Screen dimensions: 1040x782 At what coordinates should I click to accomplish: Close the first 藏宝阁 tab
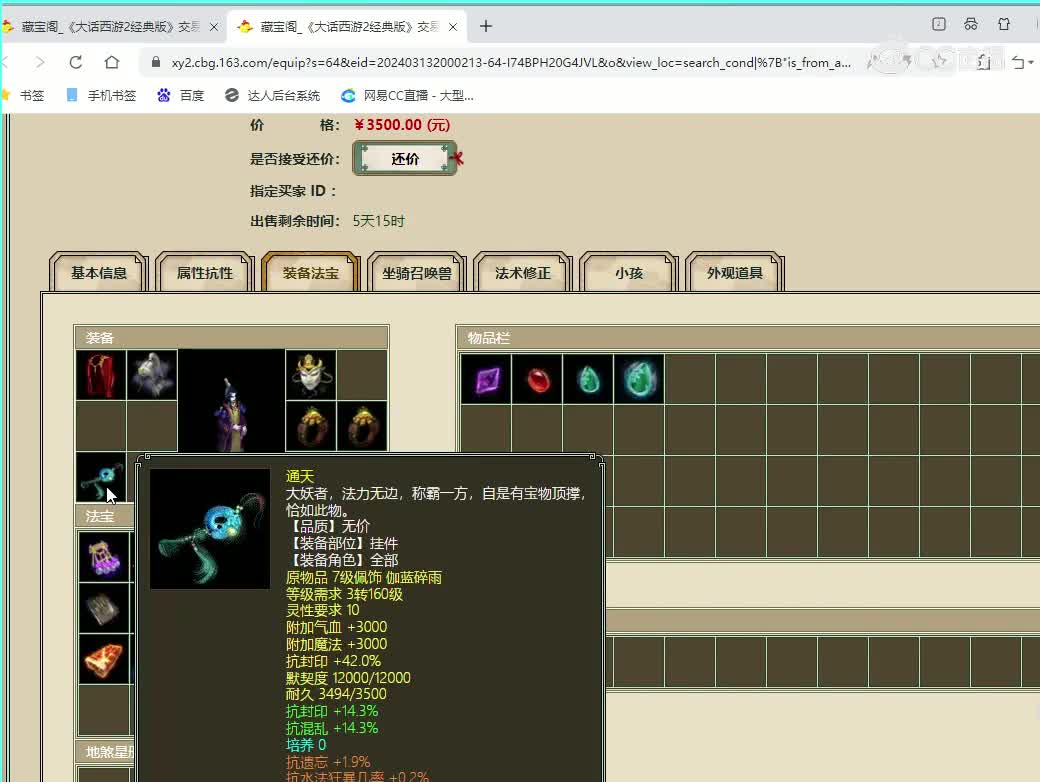click(x=214, y=27)
